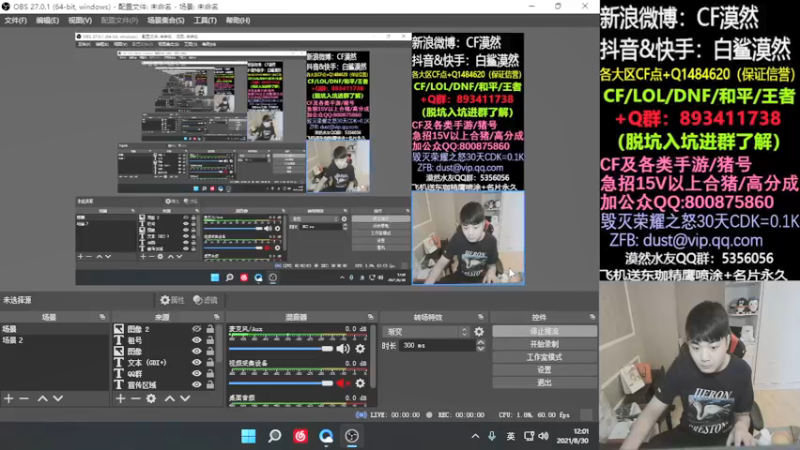Open source properties gear below the Sources list
The image size is (800, 450).
pos(151,398)
